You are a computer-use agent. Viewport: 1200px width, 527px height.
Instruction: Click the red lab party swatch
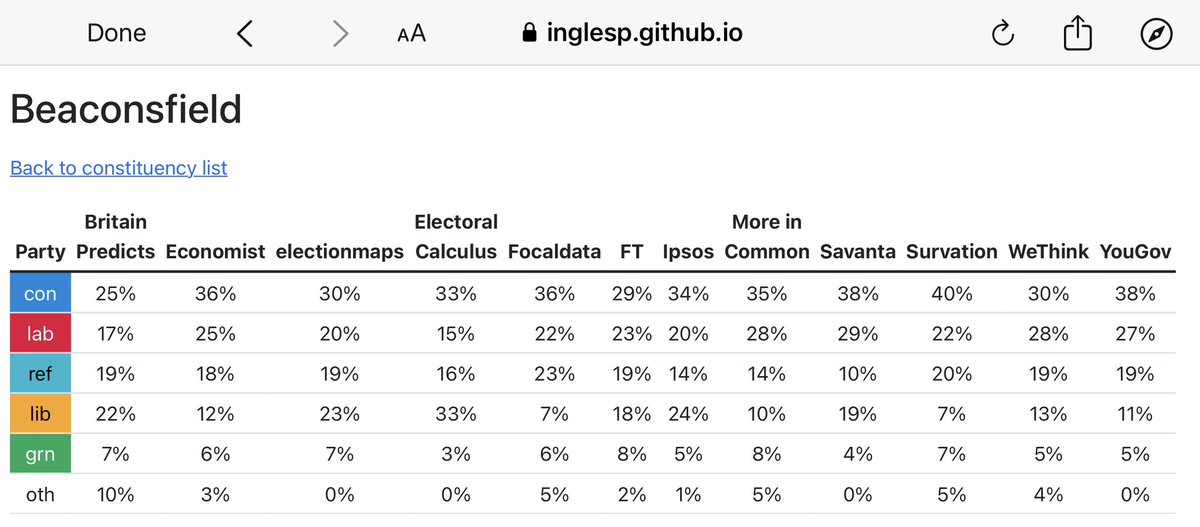40,334
